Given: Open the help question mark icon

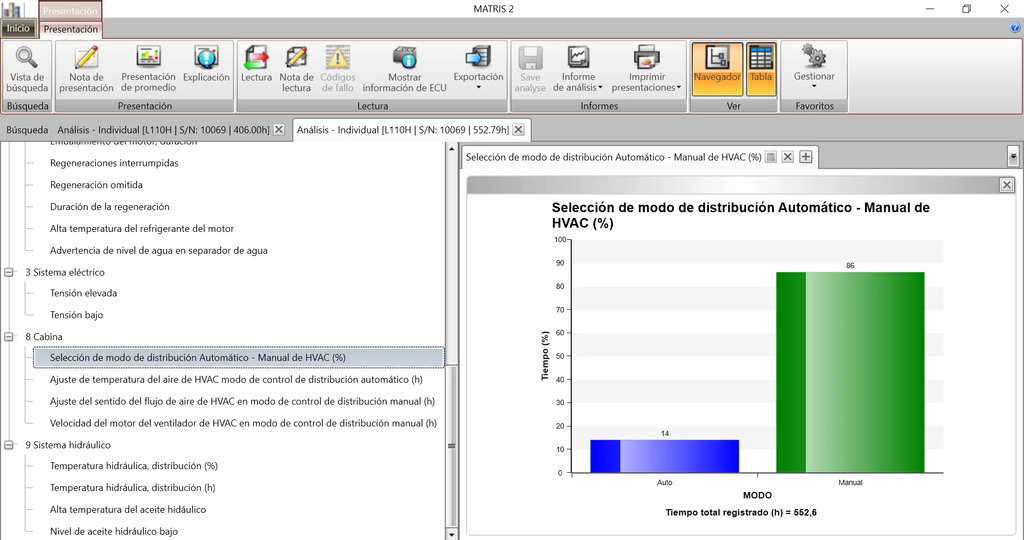Looking at the screenshot, I should point(1015,28).
